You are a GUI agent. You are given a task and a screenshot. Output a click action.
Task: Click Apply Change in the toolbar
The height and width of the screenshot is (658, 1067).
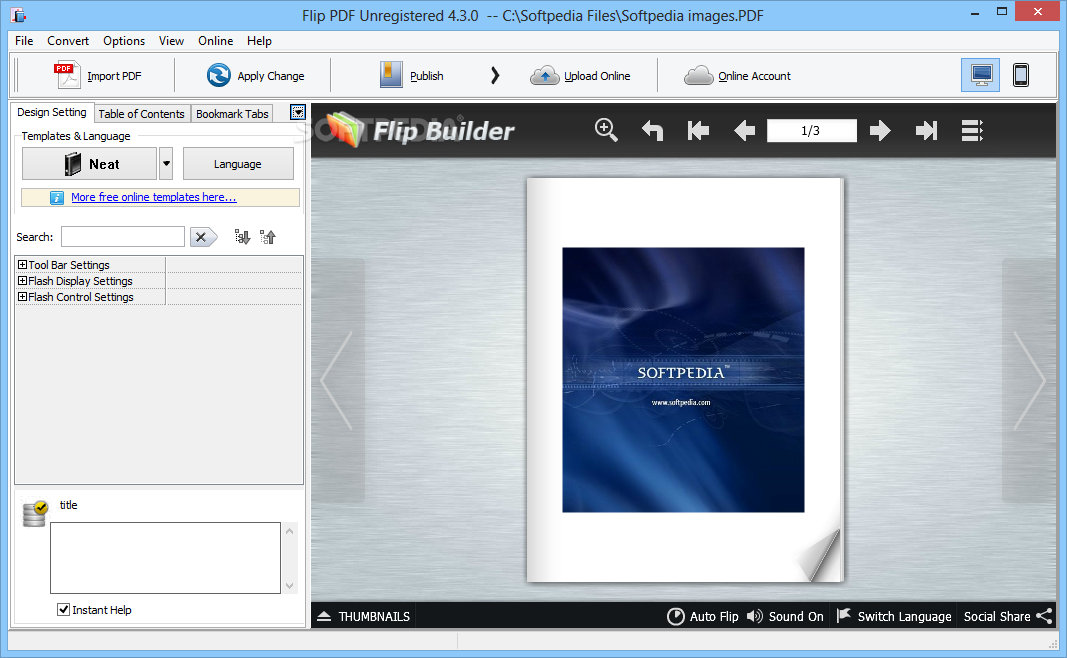pos(255,76)
